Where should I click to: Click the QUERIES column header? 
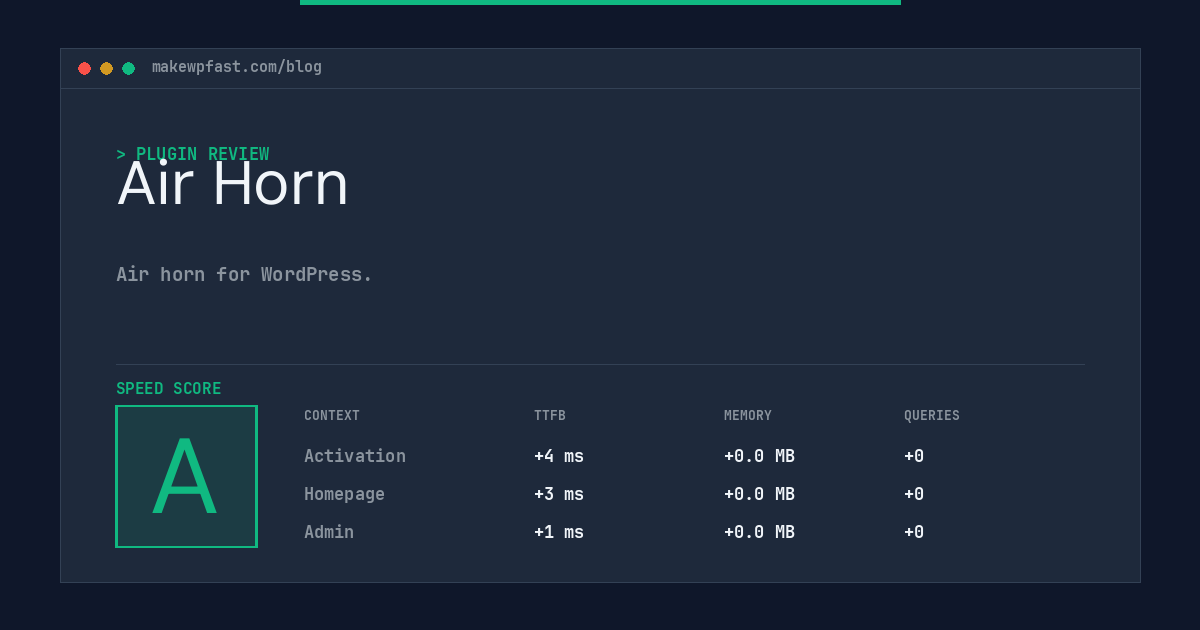click(x=932, y=416)
